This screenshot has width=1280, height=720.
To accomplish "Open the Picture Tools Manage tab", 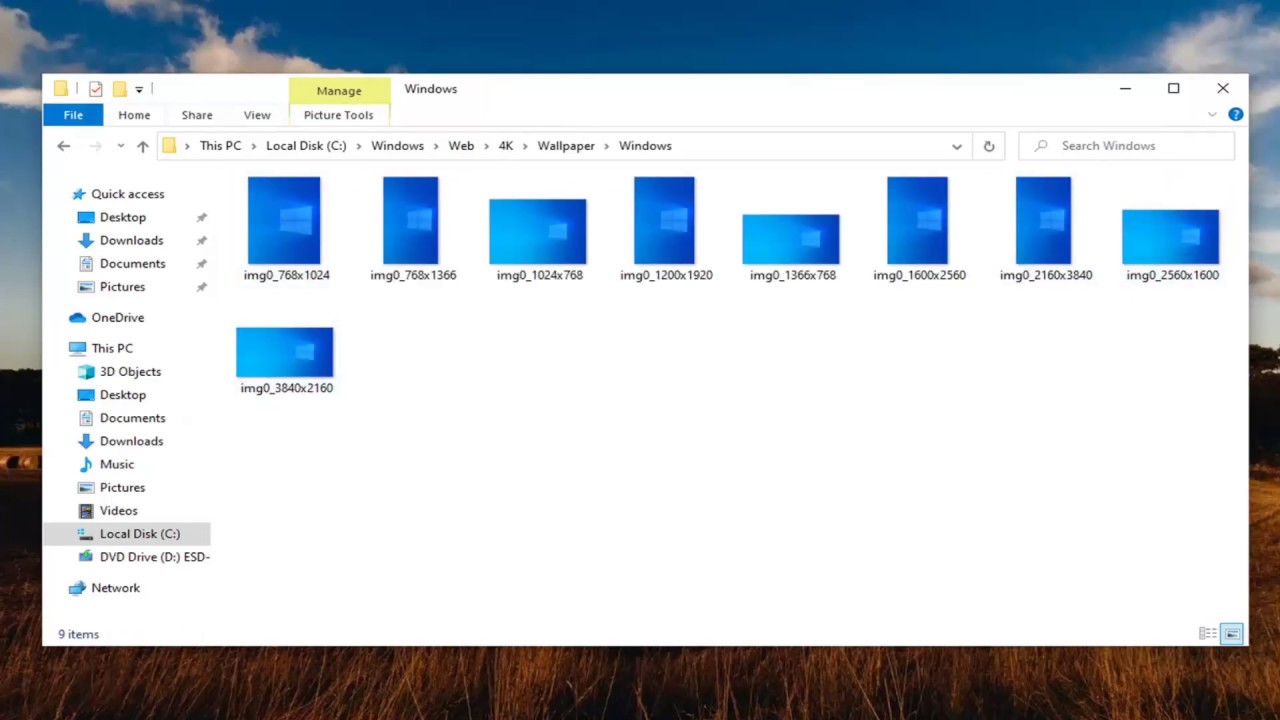I will click(x=338, y=91).
